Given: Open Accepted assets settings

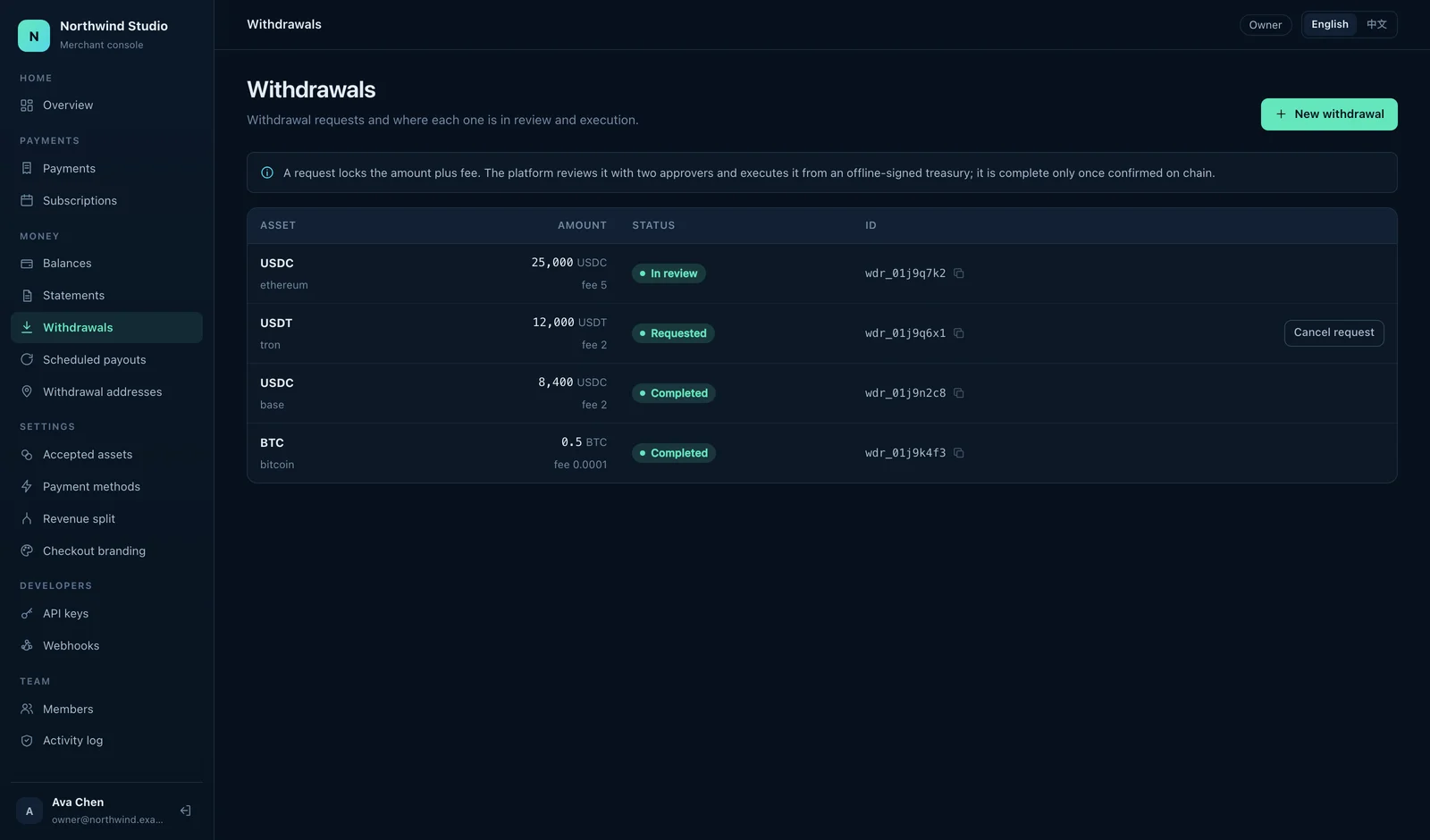Looking at the screenshot, I should [x=106, y=455].
